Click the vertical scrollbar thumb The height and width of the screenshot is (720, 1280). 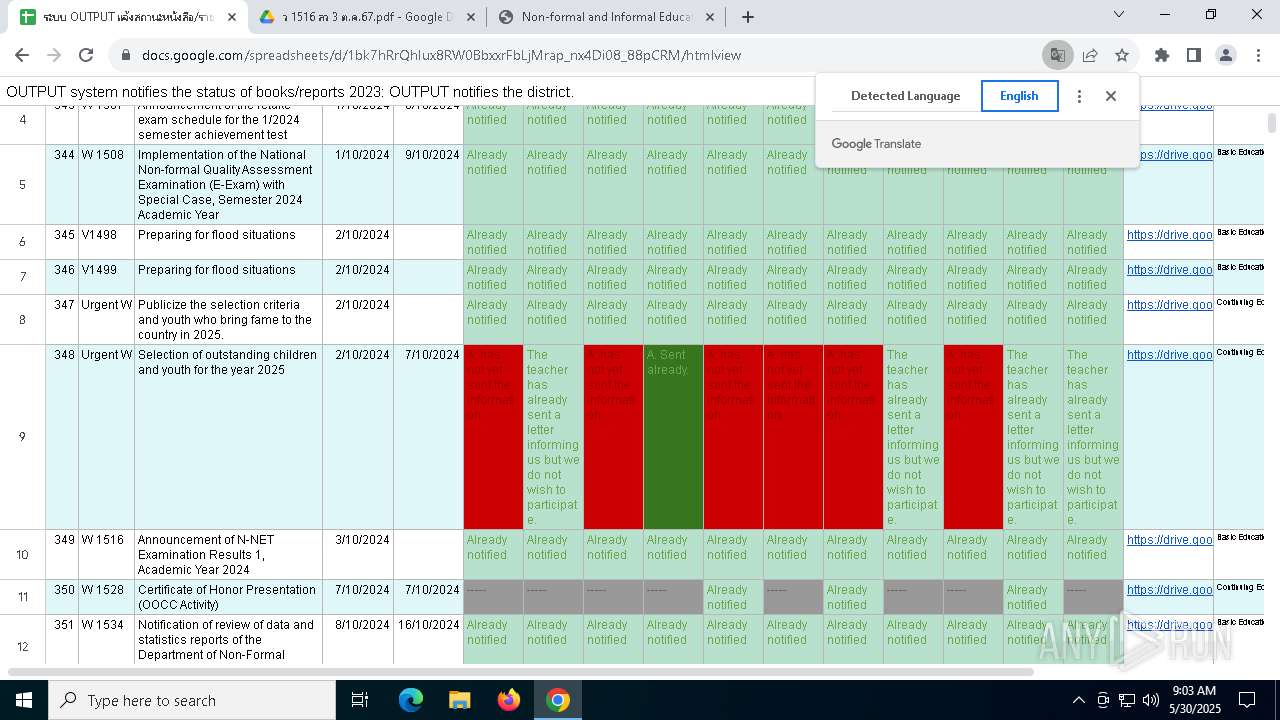click(x=1272, y=122)
